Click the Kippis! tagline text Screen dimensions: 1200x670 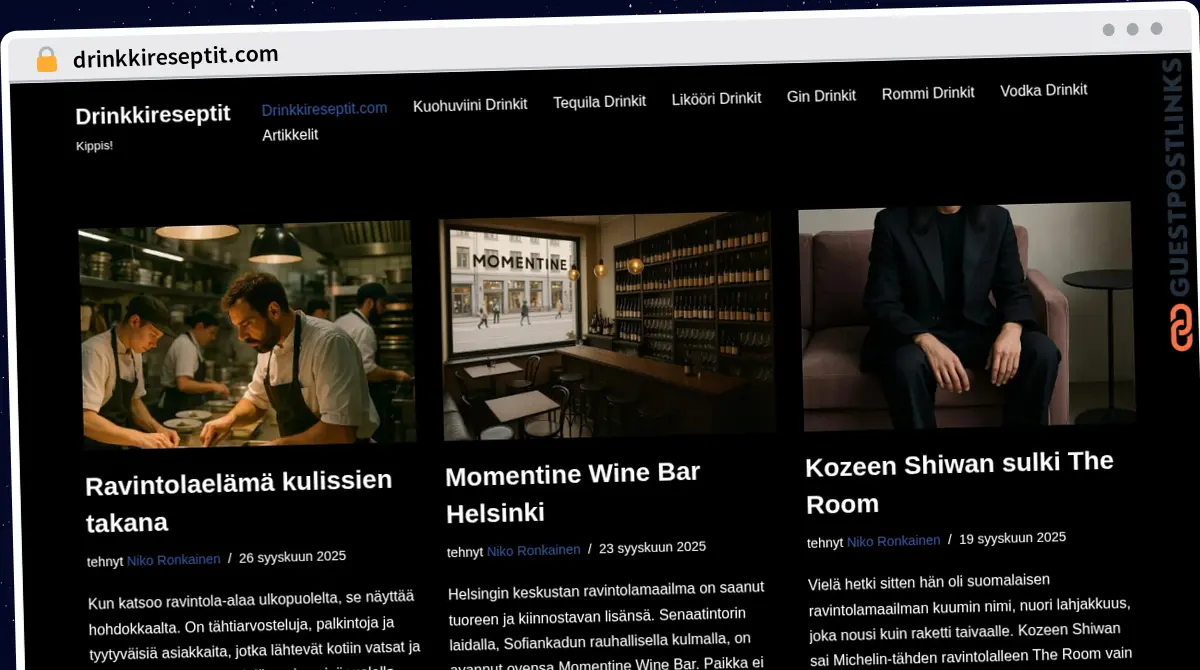(x=94, y=146)
